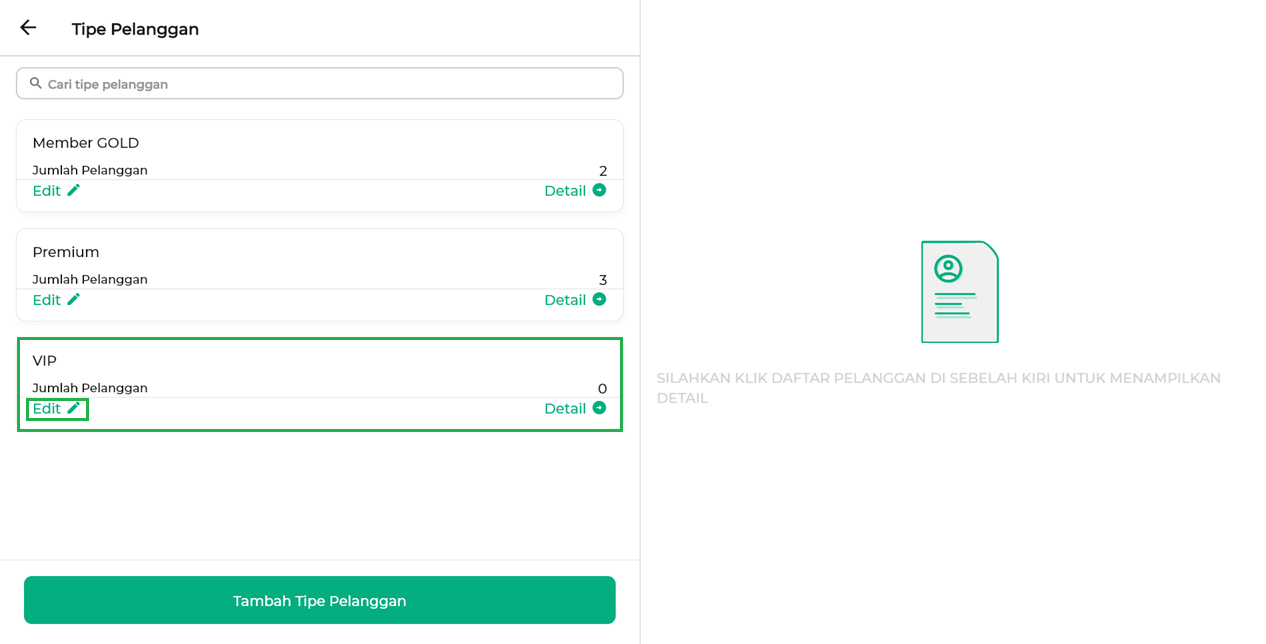The image size is (1266, 644).
Task: Click the pencil icon on Premium
Action: pyautogui.click(x=73, y=299)
